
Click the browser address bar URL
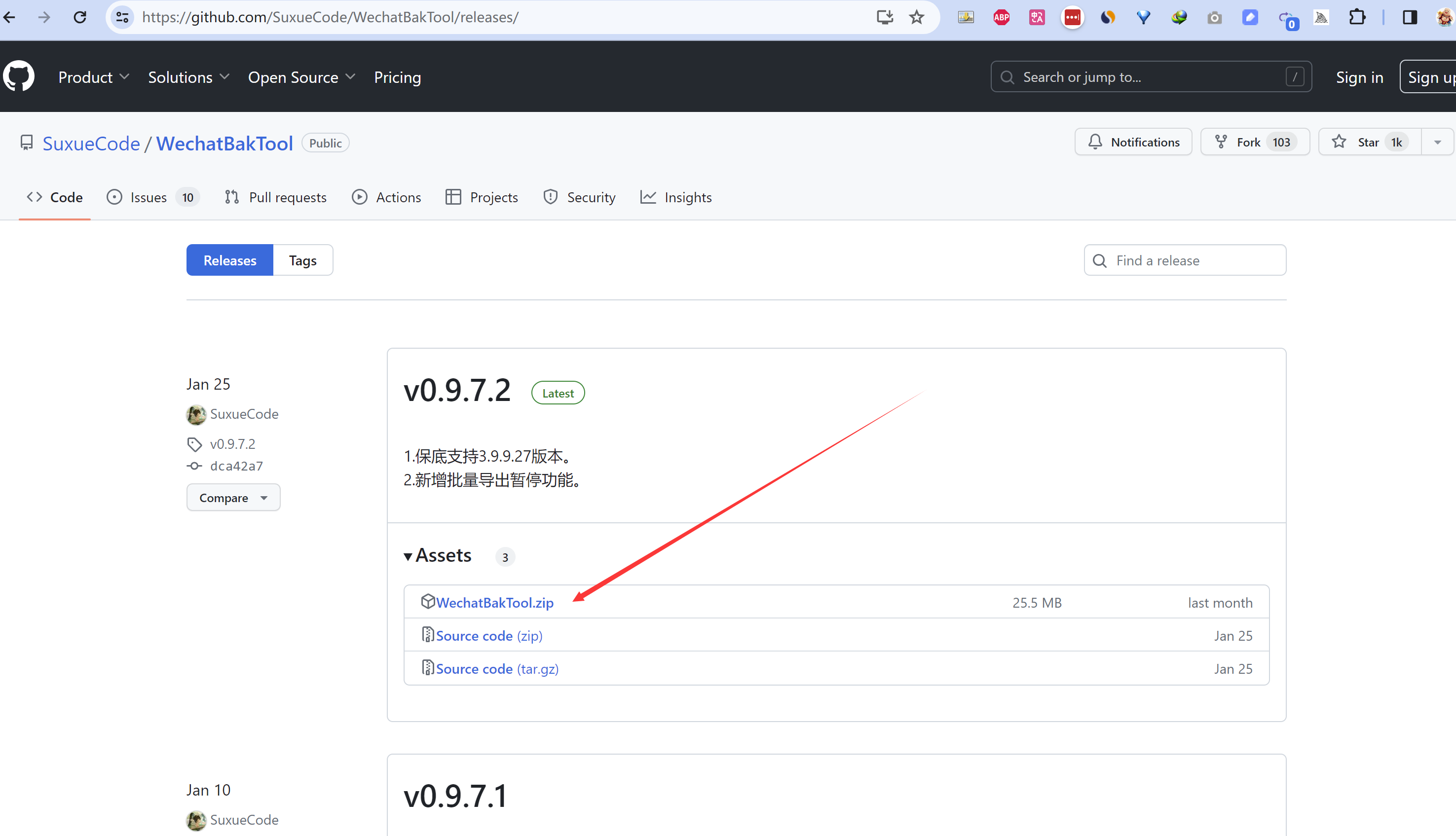click(x=330, y=17)
